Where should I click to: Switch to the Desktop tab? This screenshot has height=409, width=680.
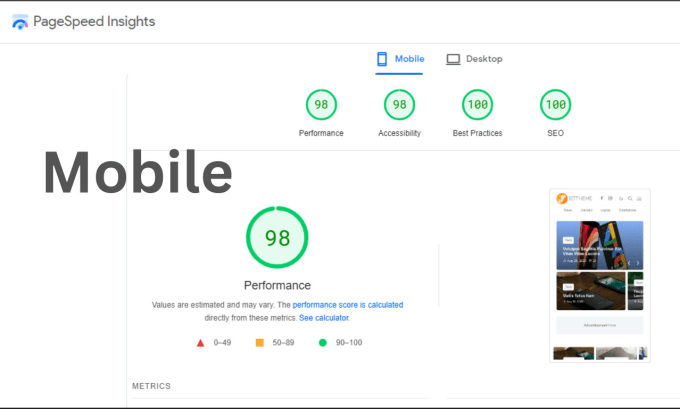tap(474, 59)
